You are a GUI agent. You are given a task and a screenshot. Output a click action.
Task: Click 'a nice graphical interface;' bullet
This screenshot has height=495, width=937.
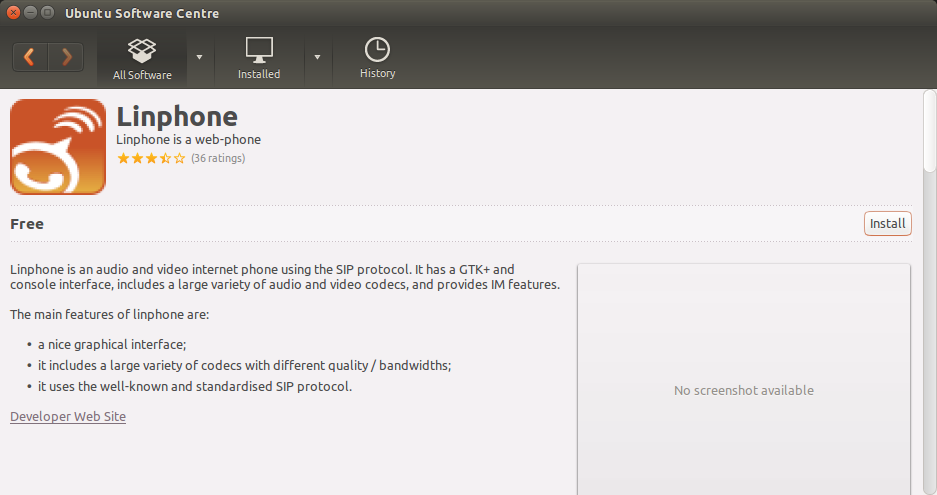(x=112, y=345)
